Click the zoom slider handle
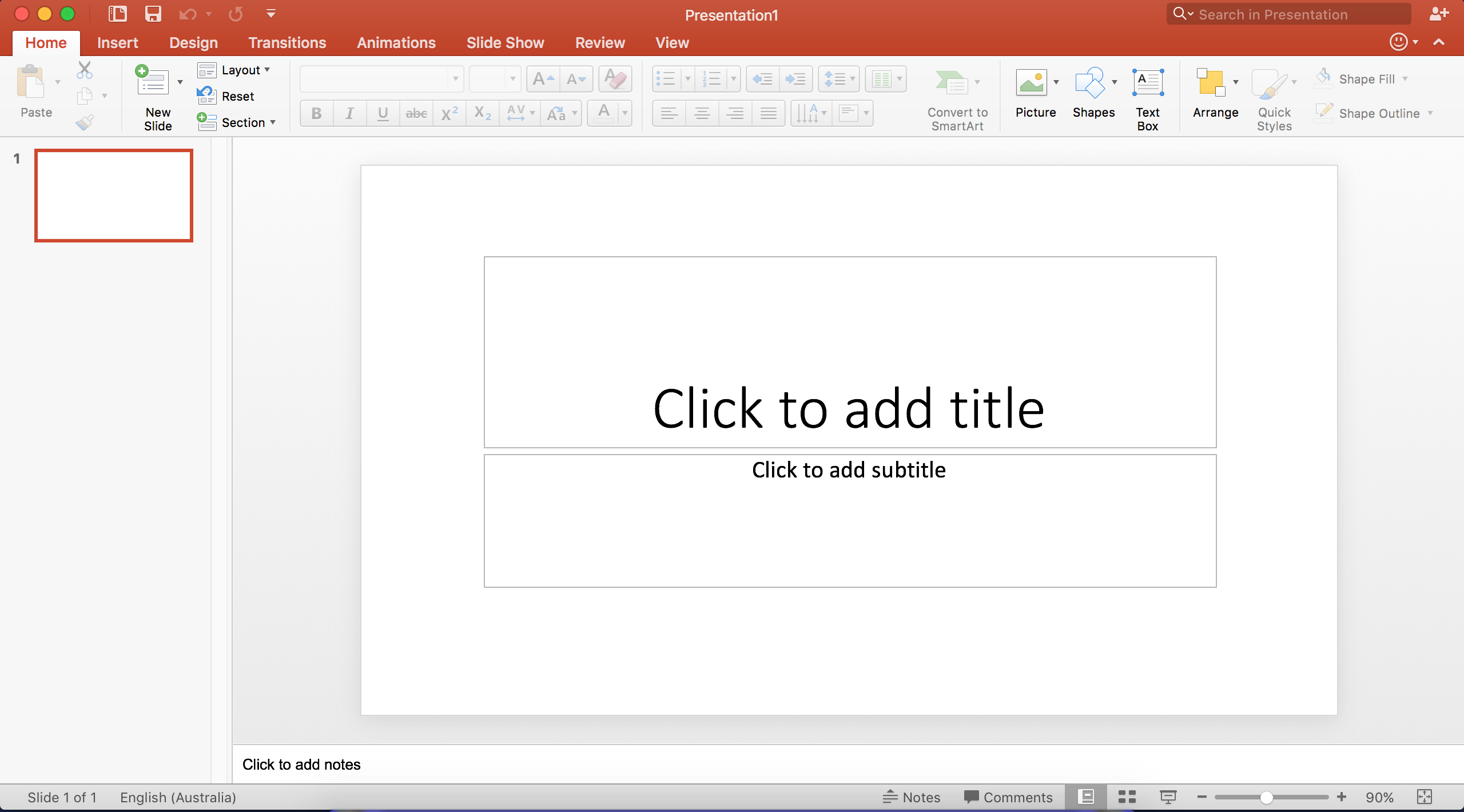Viewport: 1464px width, 812px height. [x=1266, y=797]
